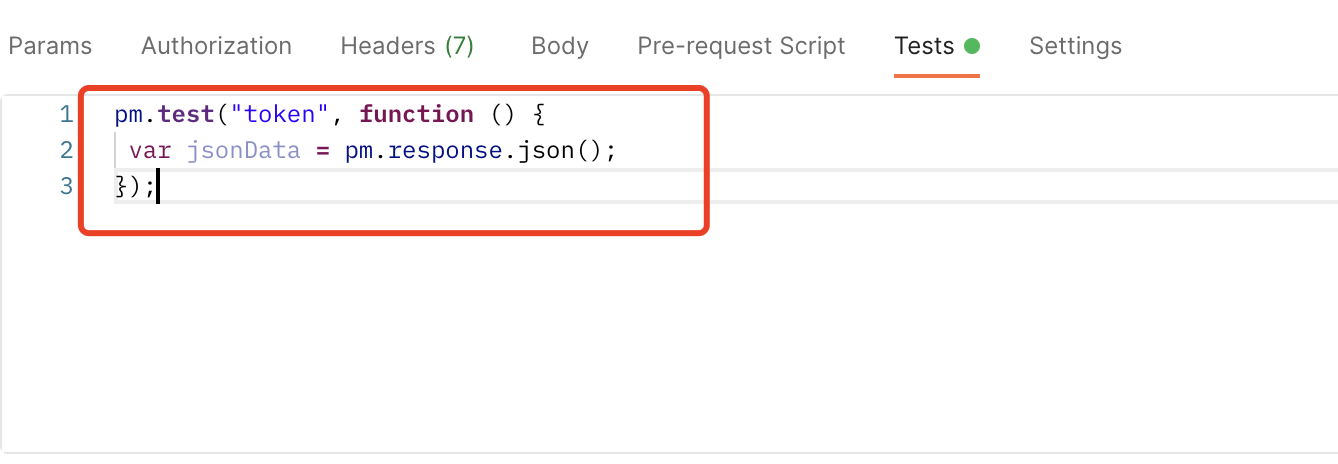Switch to the Authorization tab
The height and width of the screenshot is (464, 1338).
216,46
